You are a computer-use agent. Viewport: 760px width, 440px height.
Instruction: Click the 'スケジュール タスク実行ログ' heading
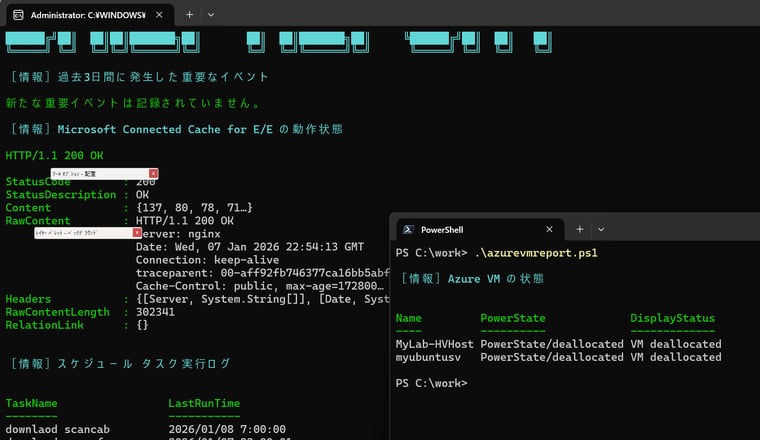click(x=144, y=363)
